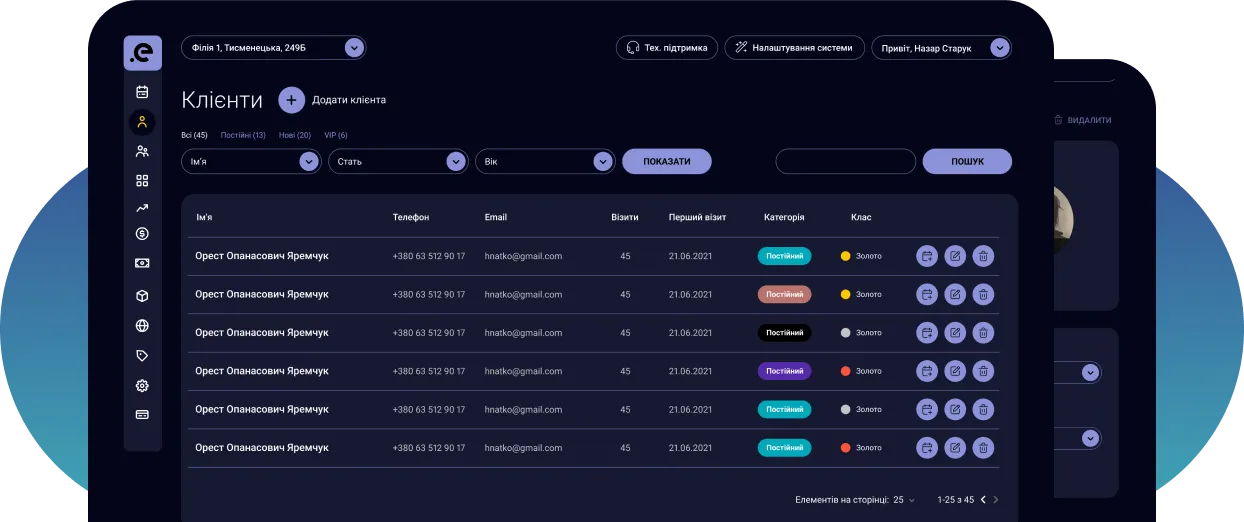Edit the client in the black-badge row
The width and height of the screenshot is (1244, 522).
coord(955,333)
